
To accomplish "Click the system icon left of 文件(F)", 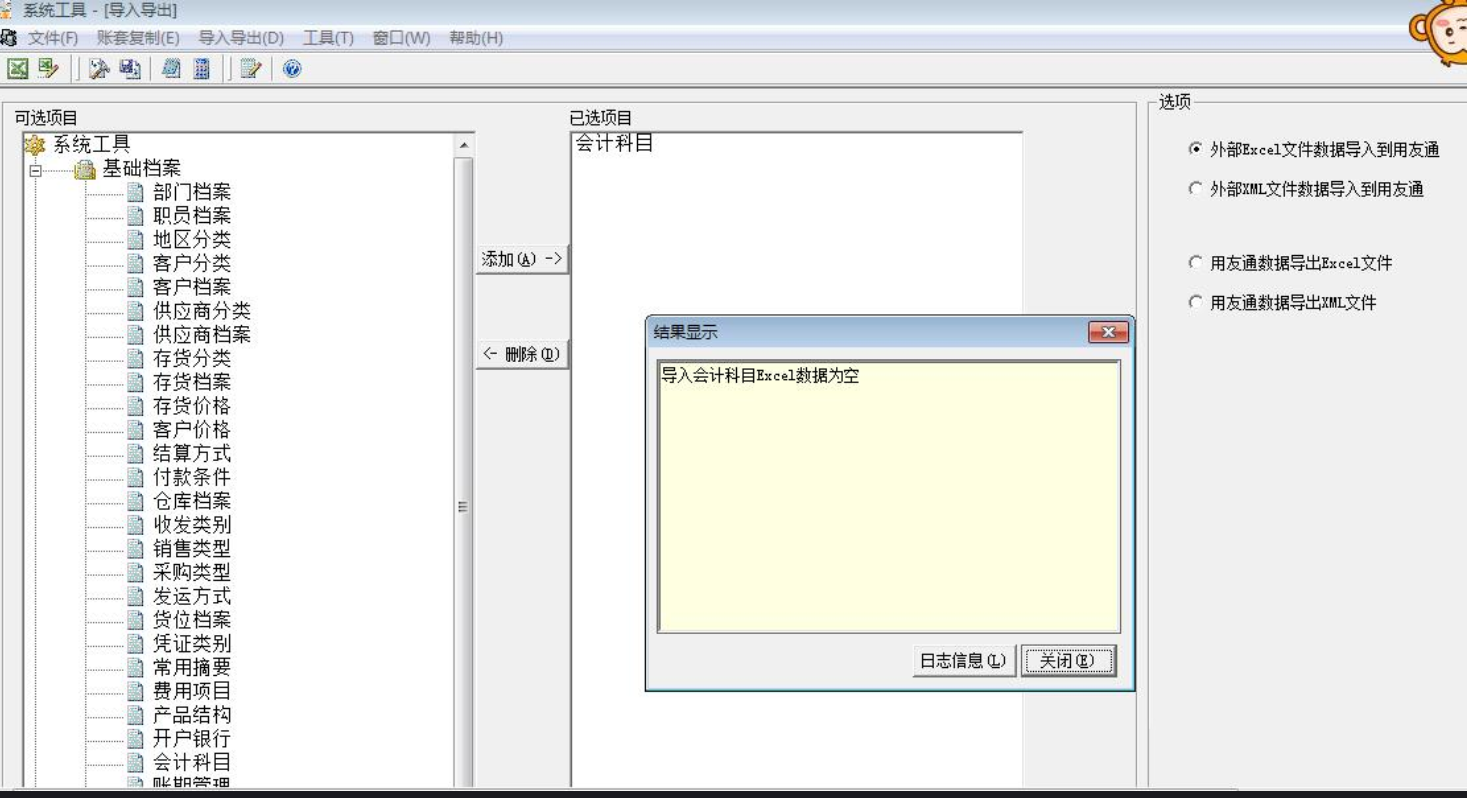I will click(x=9, y=38).
